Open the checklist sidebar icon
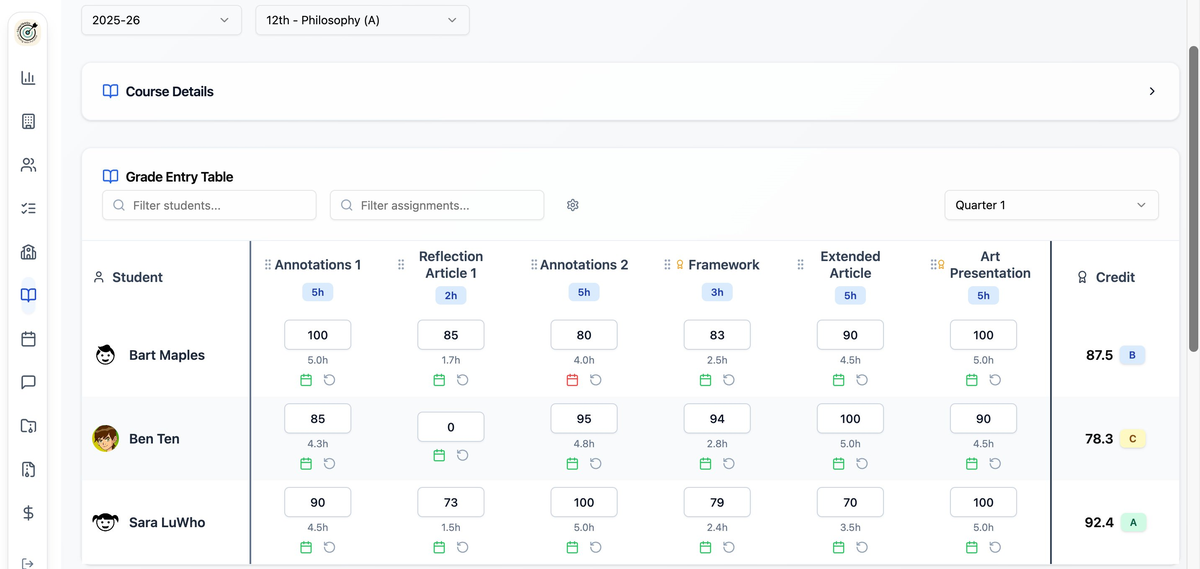Screen dimensions: 1200x569 [28, 208]
